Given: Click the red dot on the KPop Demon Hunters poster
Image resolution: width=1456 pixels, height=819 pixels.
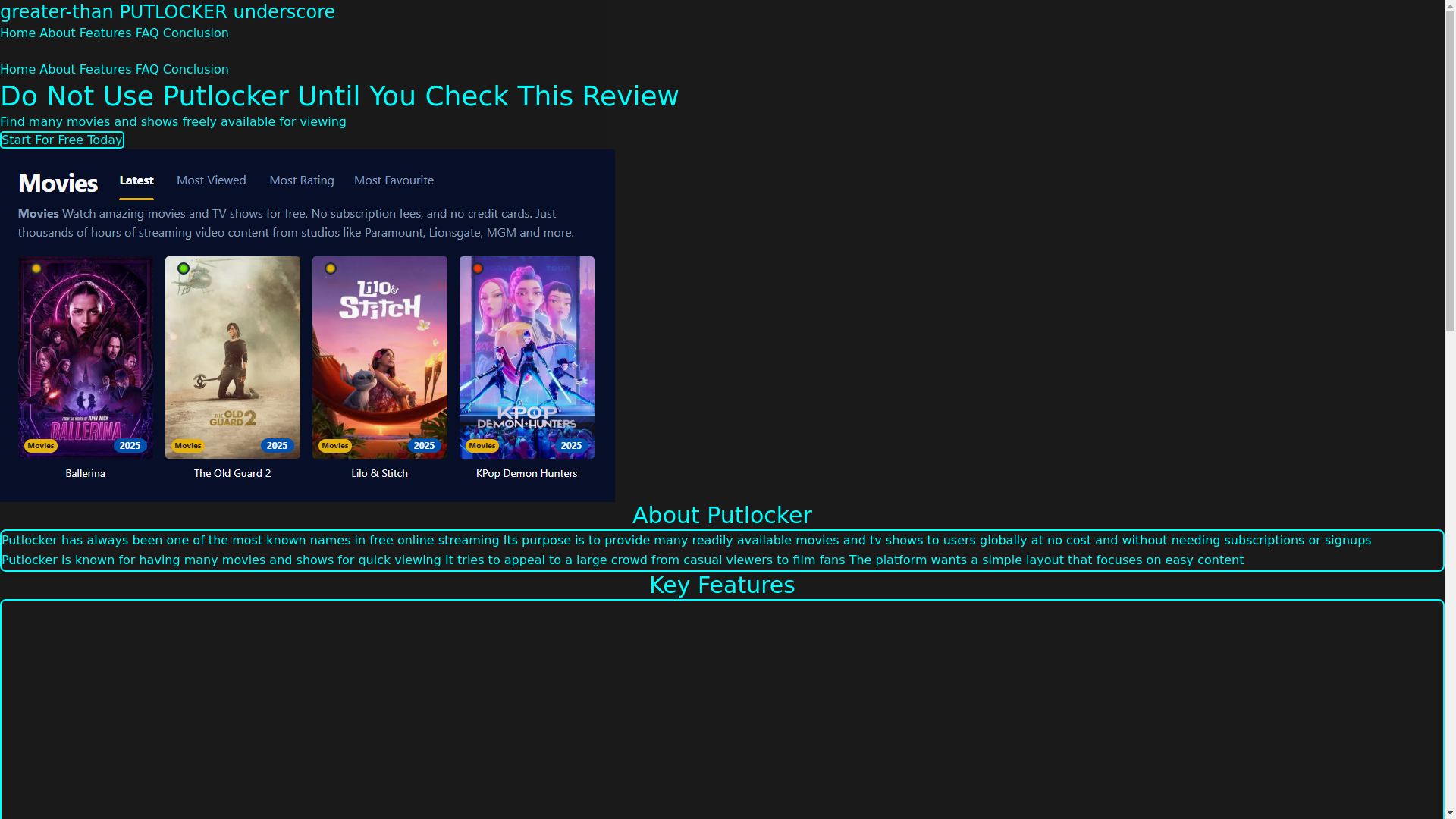Looking at the screenshot, I should tap(478, 268).
